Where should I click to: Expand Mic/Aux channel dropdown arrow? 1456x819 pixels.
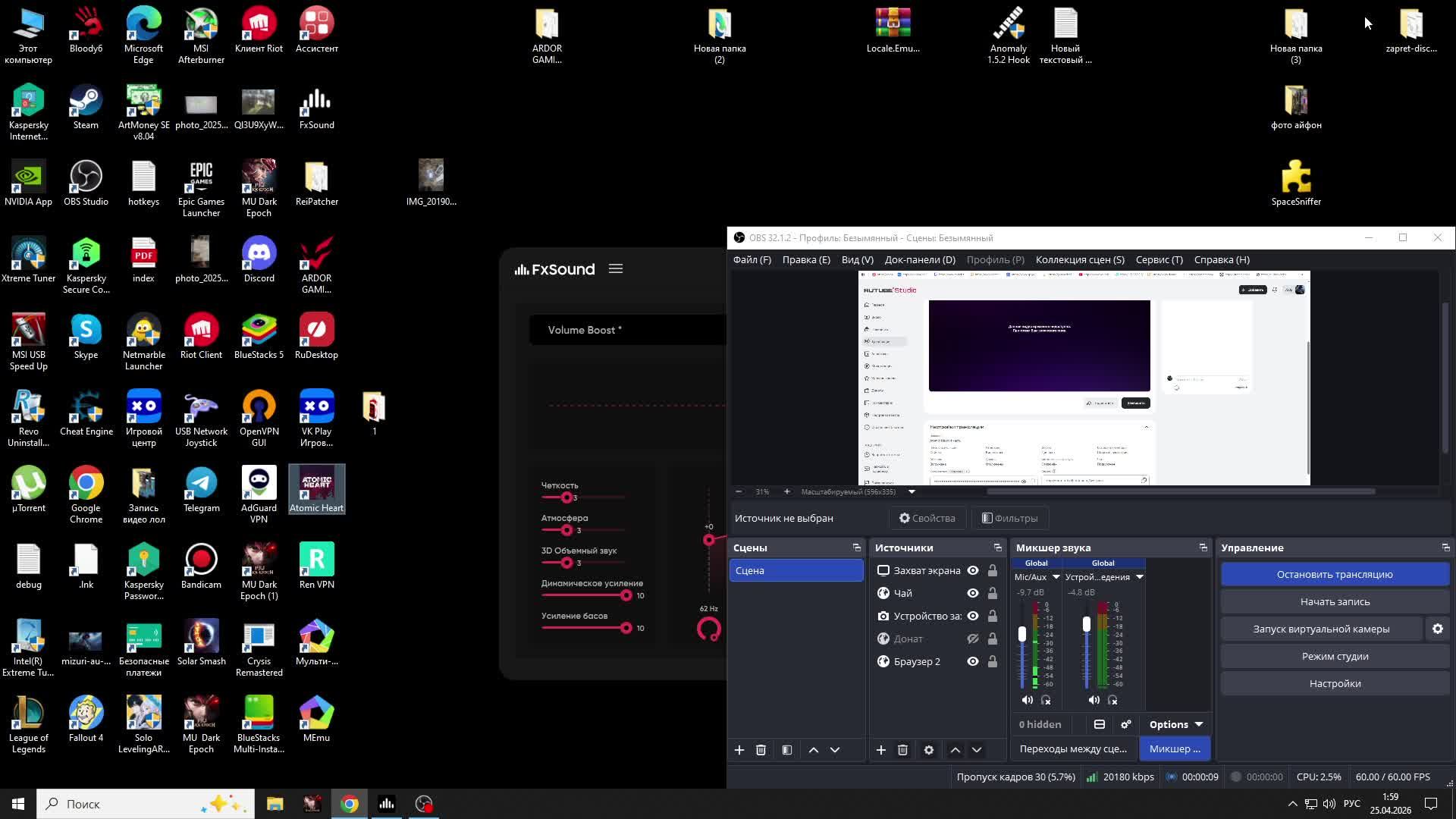1056,577
